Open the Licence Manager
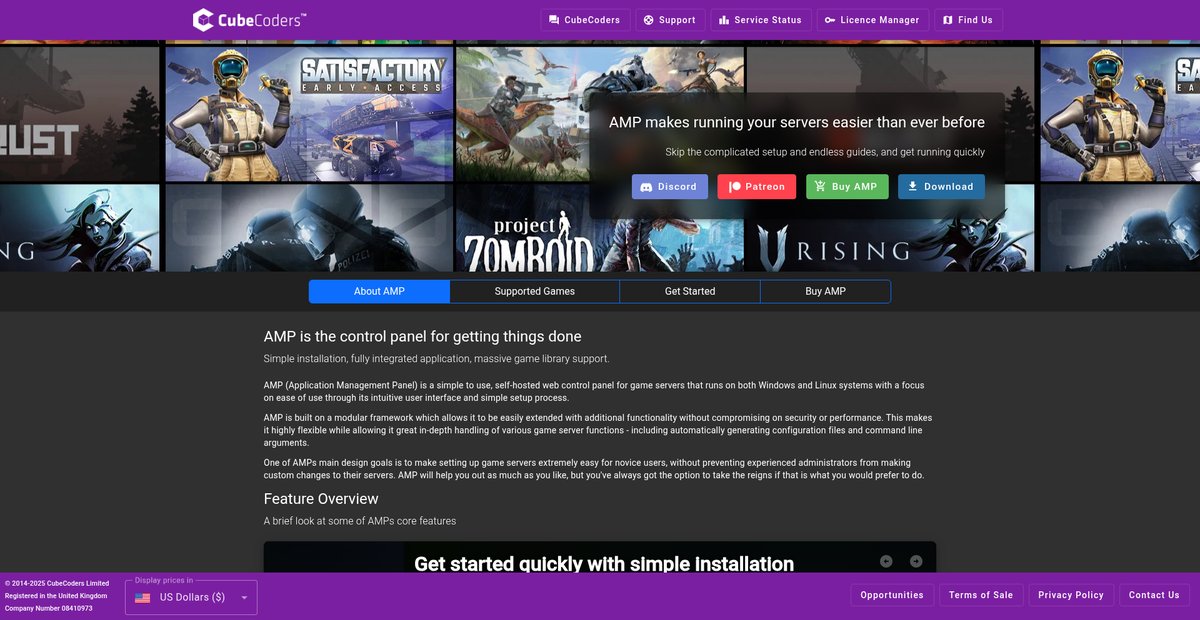Viewport: 1200px width, 620px height. pyautogui.click(x=872, y=20)
